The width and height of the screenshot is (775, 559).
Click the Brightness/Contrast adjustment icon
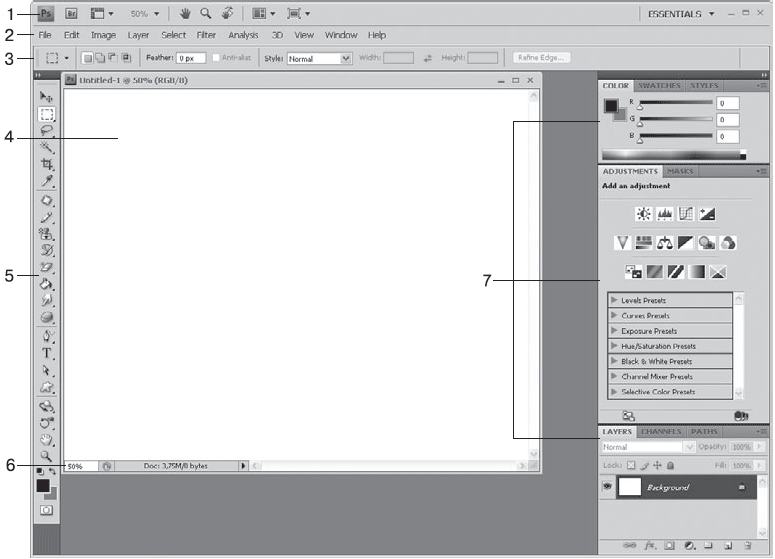pyautogui.click(x=643, y=213)
